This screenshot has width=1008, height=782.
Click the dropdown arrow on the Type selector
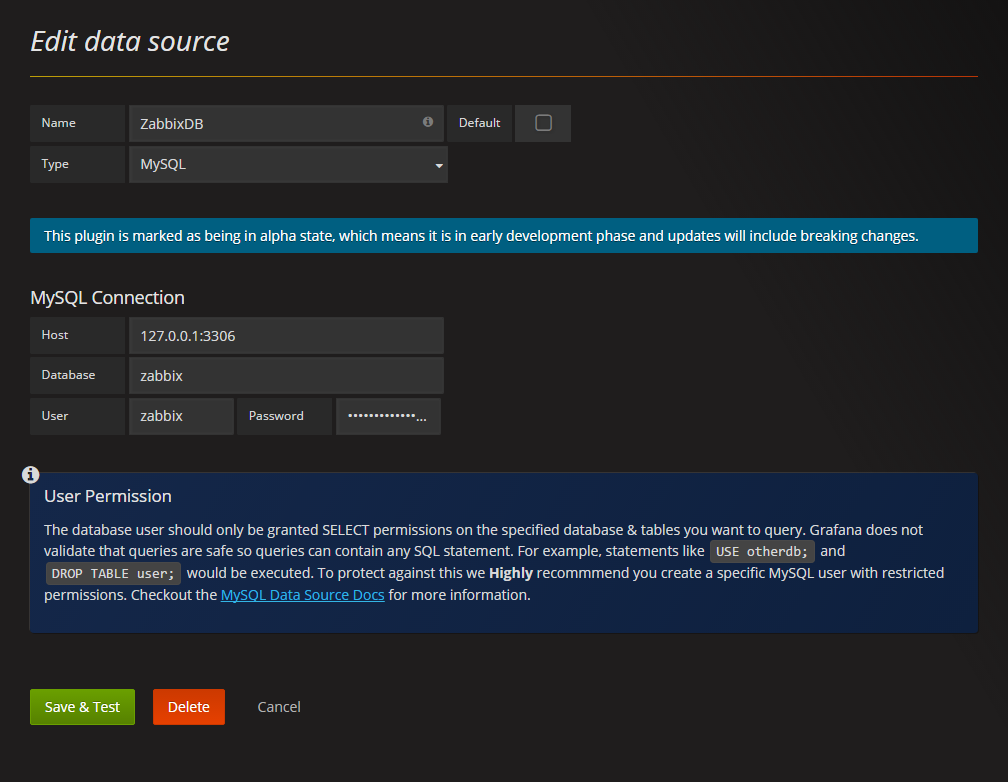[x=438, y=164]
